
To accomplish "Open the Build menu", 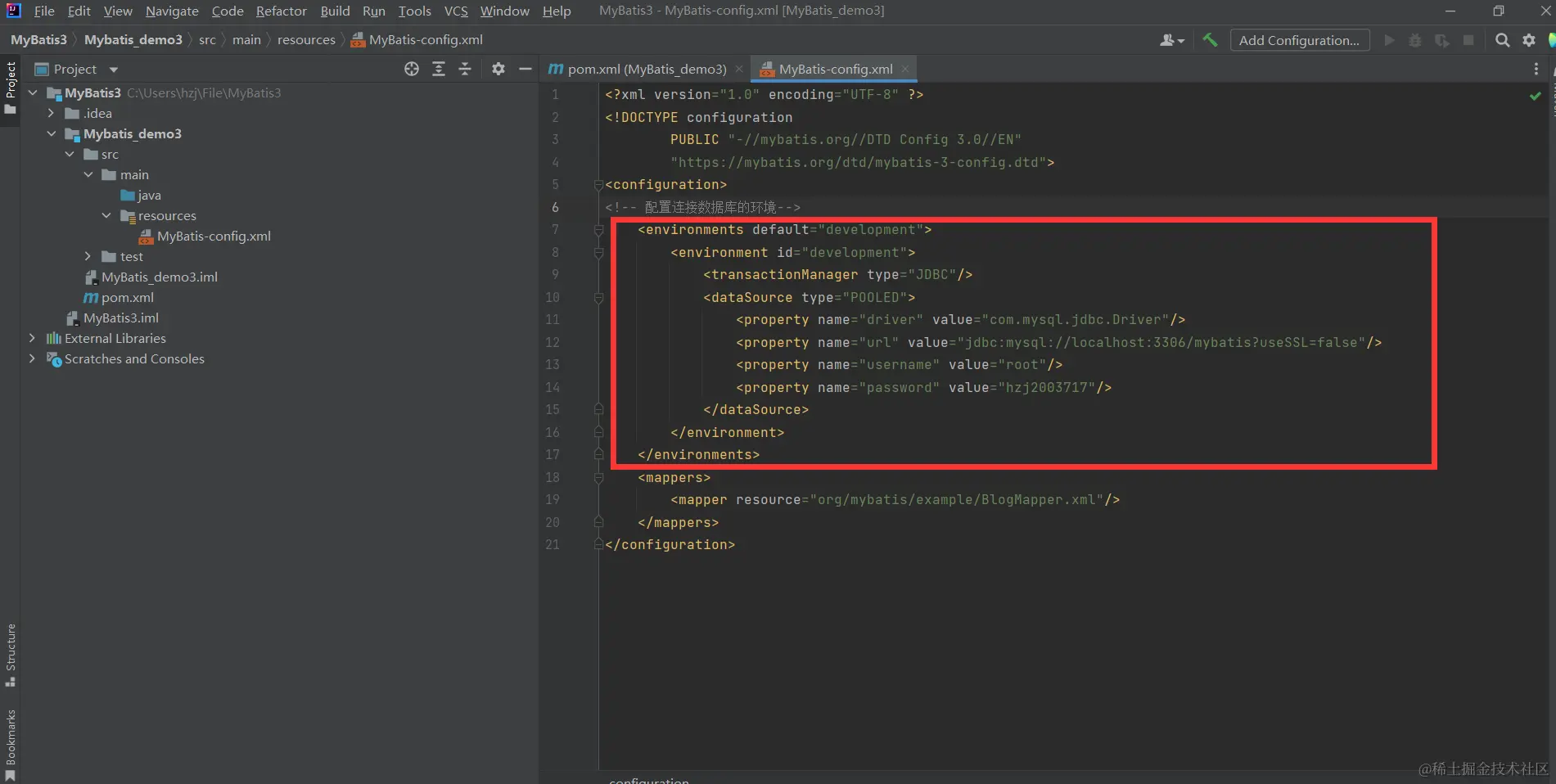I will pos(335,11).
